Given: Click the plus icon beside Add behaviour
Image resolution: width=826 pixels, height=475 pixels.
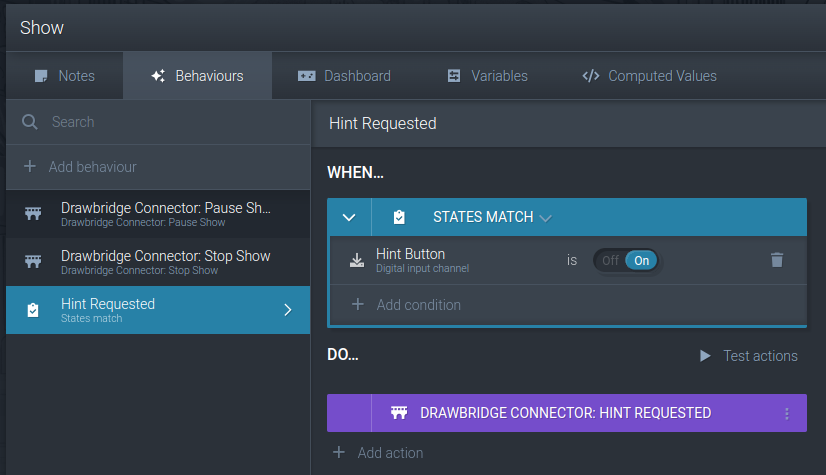Looking at the screenshot, I should (x=30, y=166).
